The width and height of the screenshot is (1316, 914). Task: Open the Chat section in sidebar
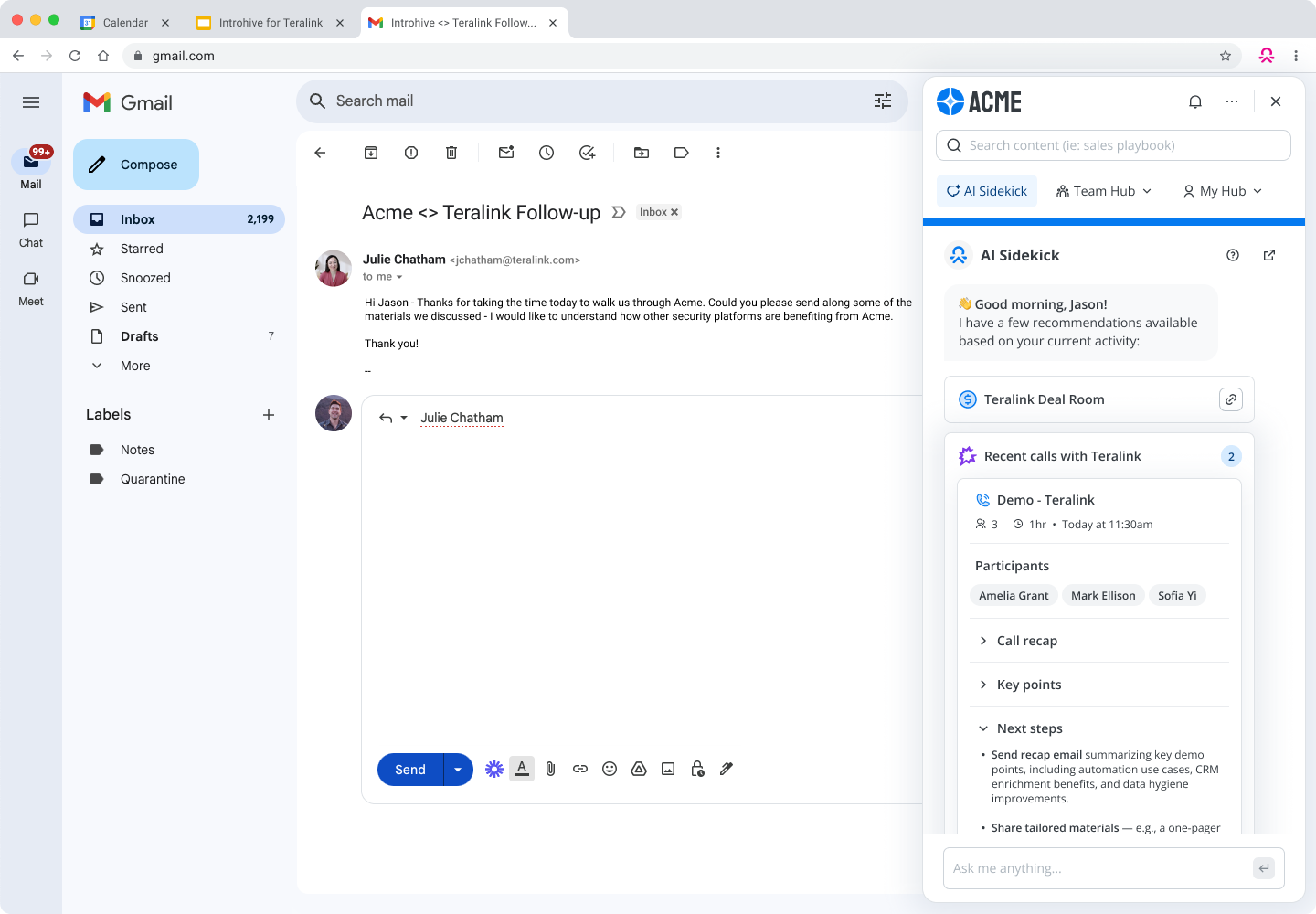tap(31, 229)
